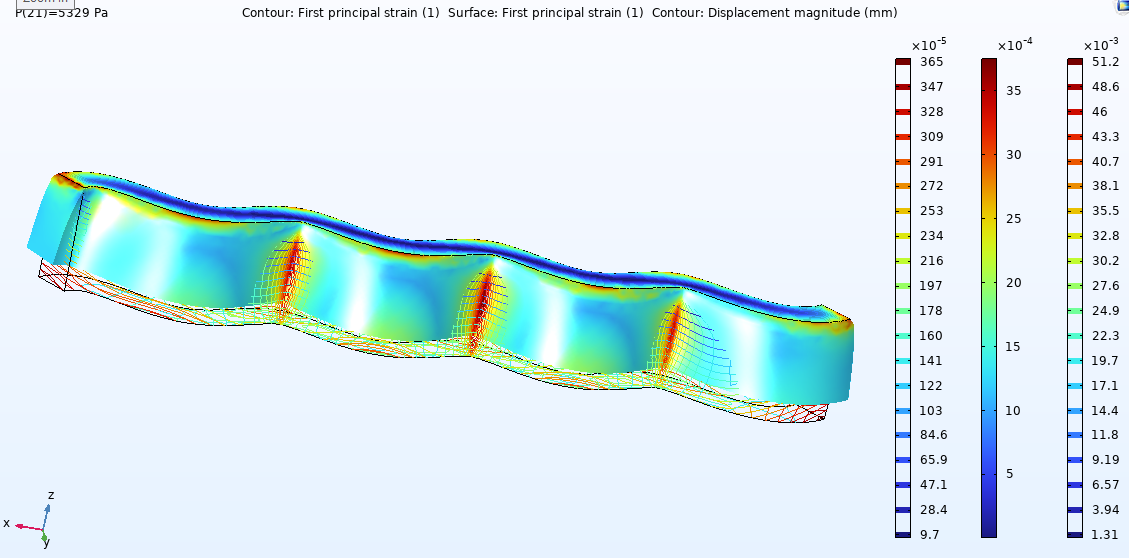Click the dark blue strip along beam's top edge
1129x558 pixels.
(x=450, y=245)
